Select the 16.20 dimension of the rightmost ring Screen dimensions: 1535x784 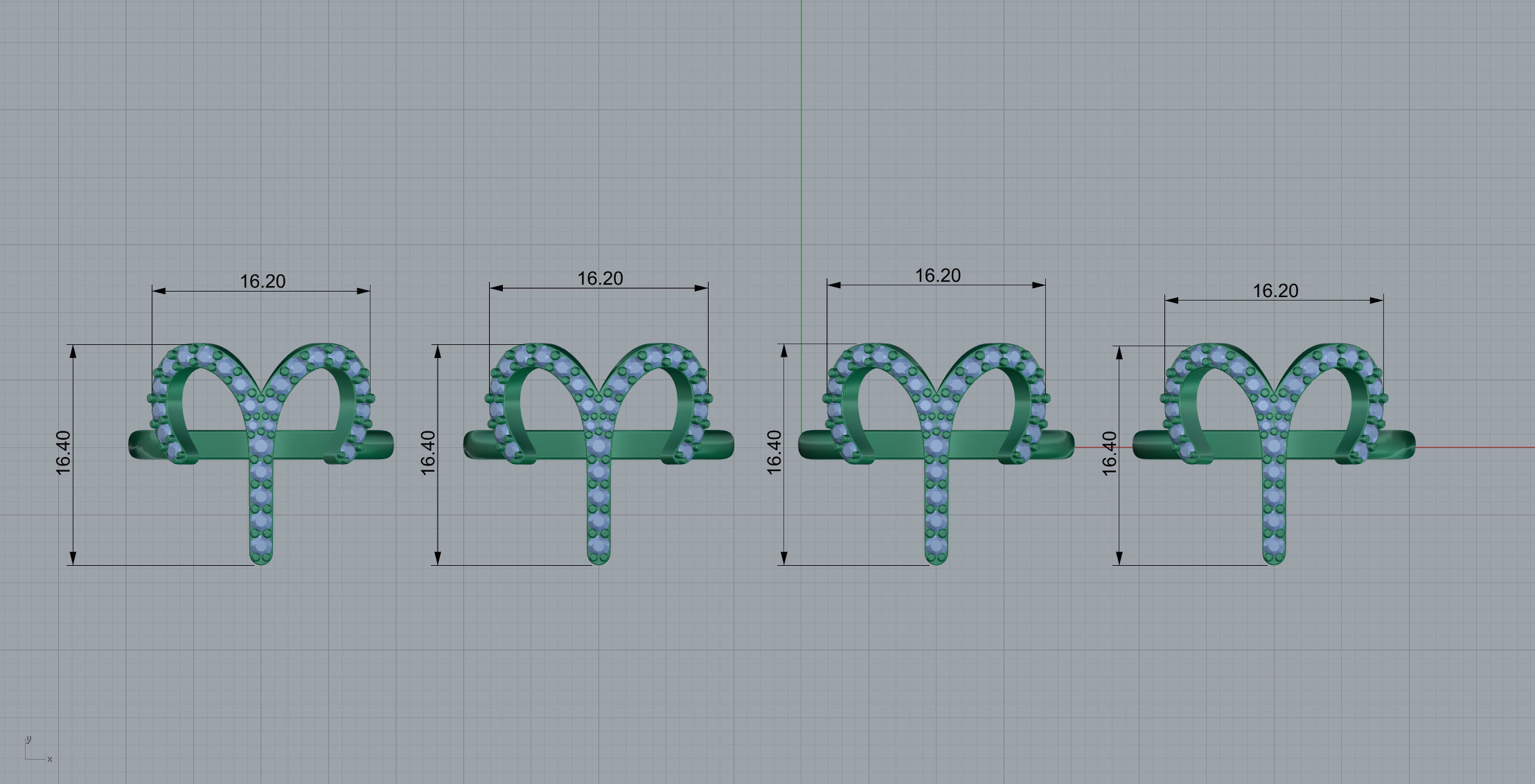pyautogui.click(x=1275, y=291)
